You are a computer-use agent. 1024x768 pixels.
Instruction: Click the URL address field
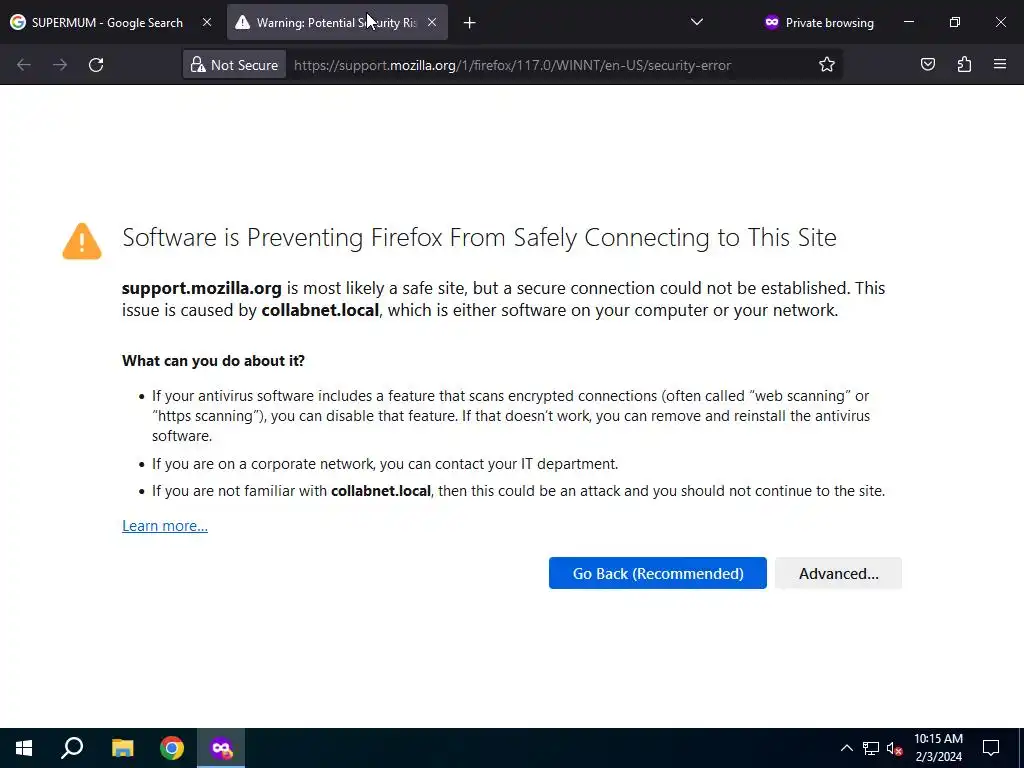(x=540, y=65)
